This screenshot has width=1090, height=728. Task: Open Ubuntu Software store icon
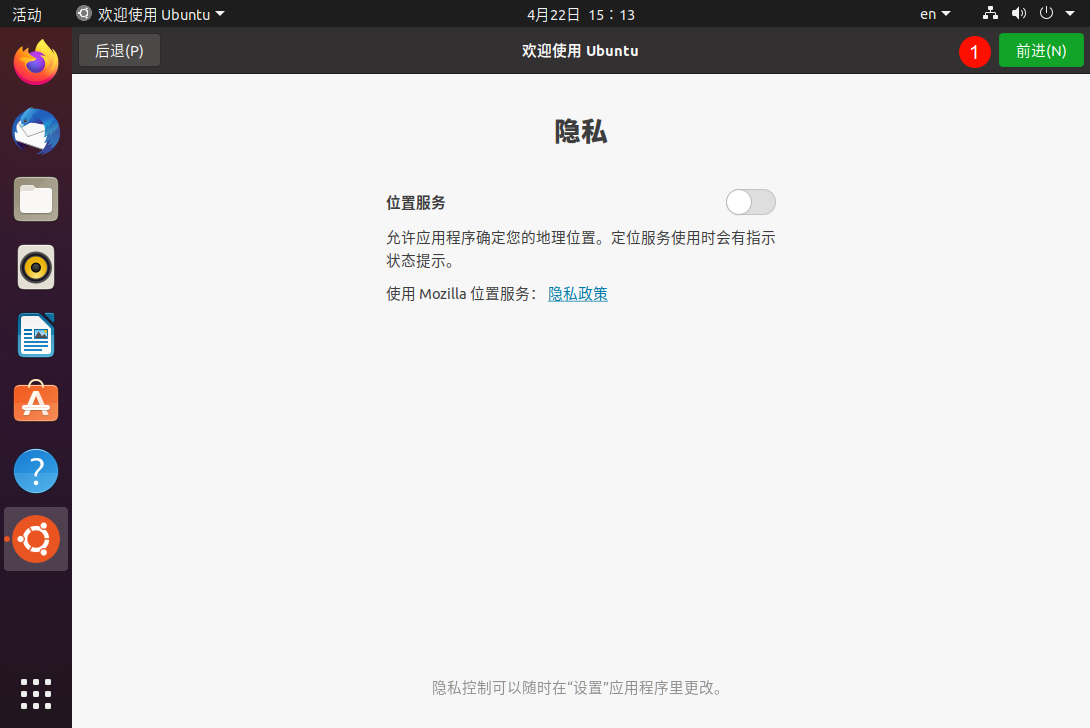click(36, 402)
